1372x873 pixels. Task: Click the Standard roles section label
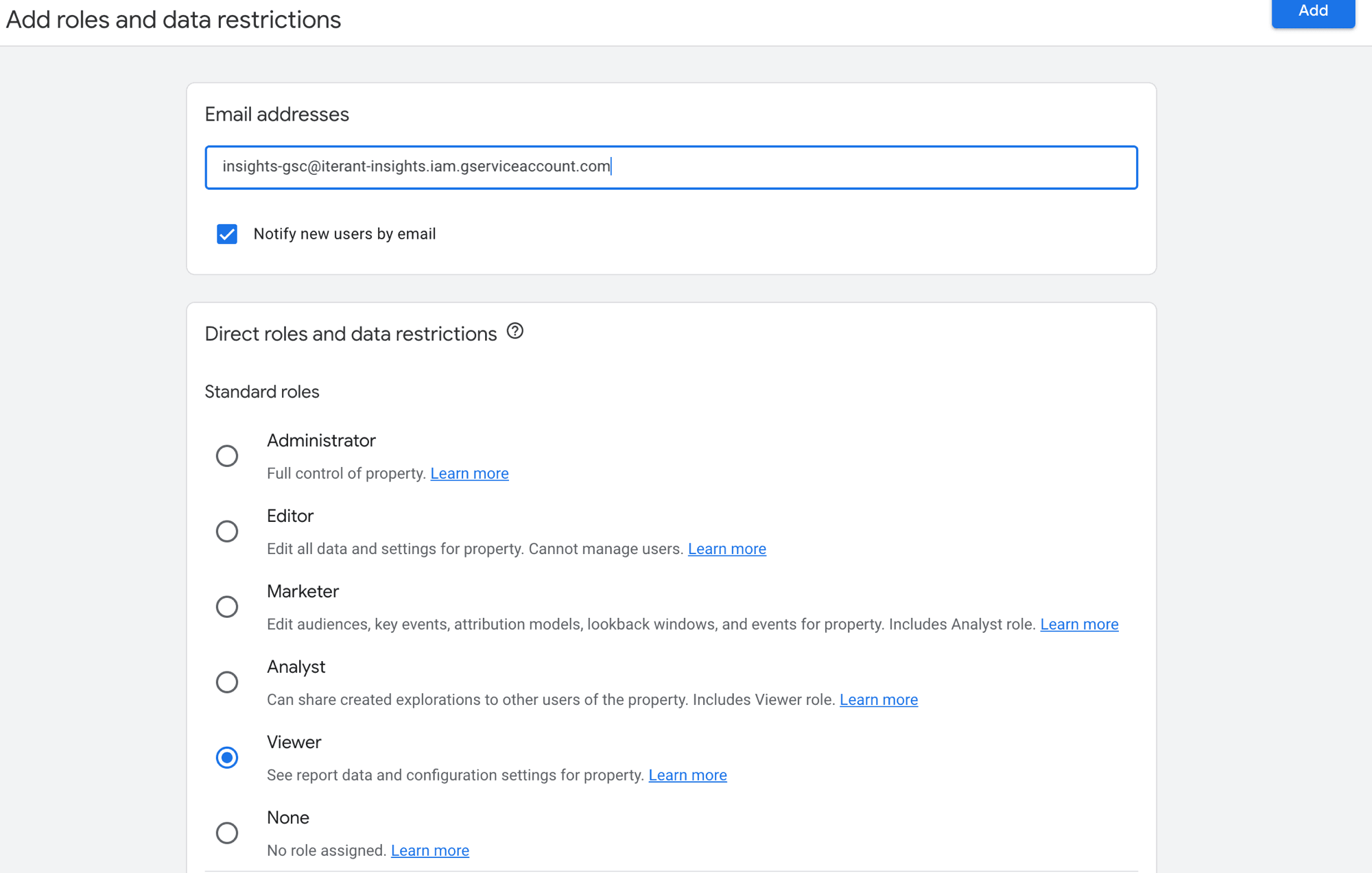(x=261, y=392)
